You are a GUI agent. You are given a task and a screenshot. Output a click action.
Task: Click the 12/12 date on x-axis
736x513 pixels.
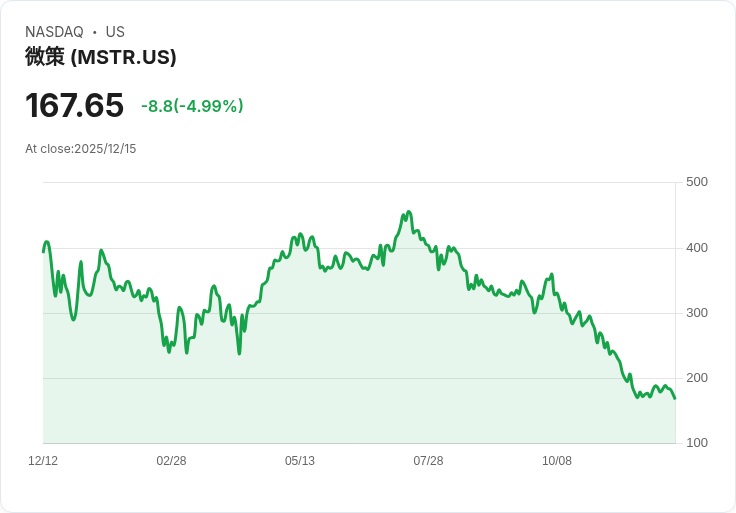point(43,461)
